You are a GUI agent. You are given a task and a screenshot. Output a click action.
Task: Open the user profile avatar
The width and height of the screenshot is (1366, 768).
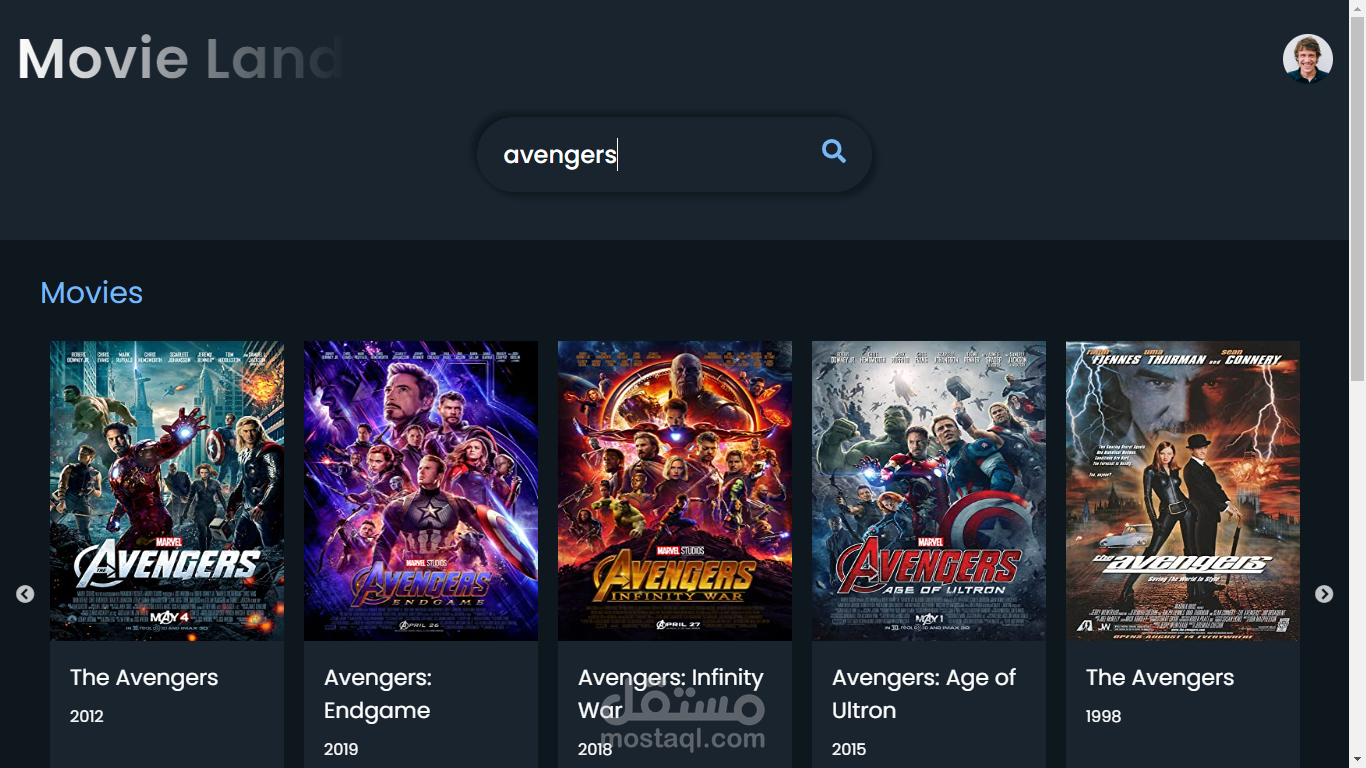coord(1308,59)
